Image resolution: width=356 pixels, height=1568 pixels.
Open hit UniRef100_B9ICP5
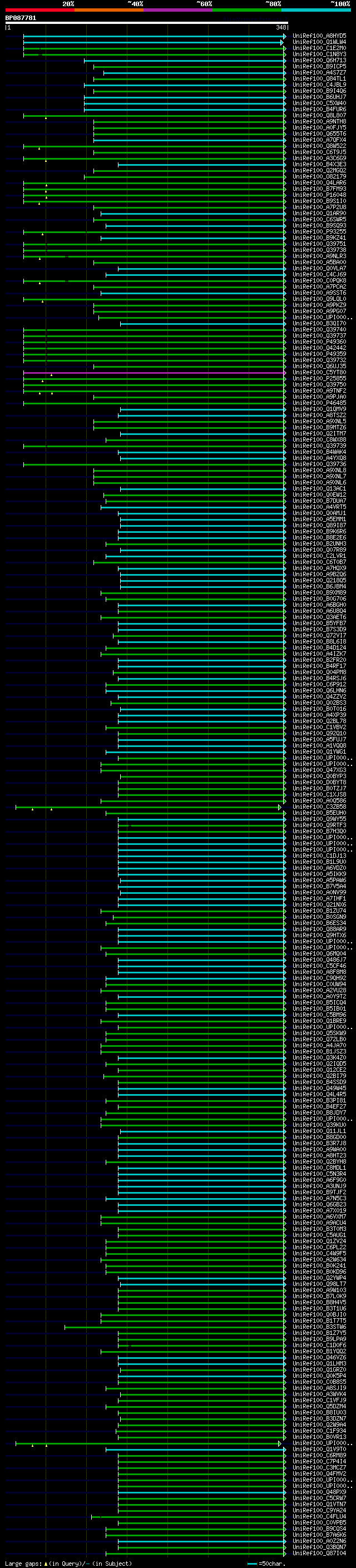click(x=319, y=66)
